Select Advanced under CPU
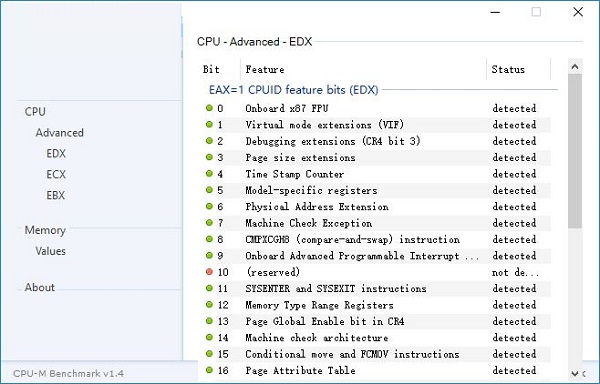This screenshot has width=600, height=384. tap(59, 133)
